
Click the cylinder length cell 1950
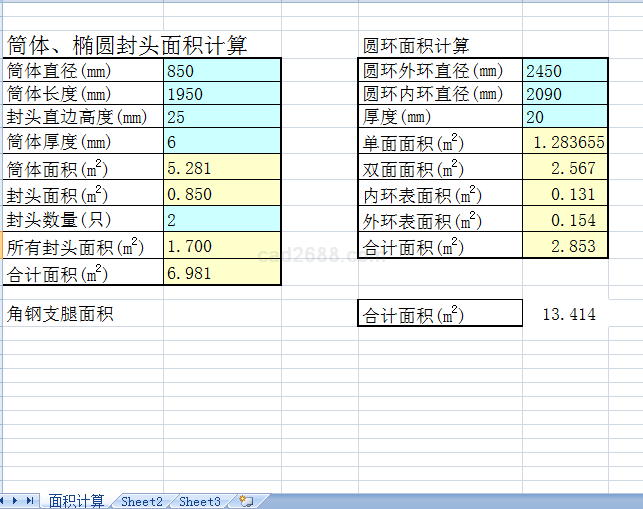click(x=222, y=95)
